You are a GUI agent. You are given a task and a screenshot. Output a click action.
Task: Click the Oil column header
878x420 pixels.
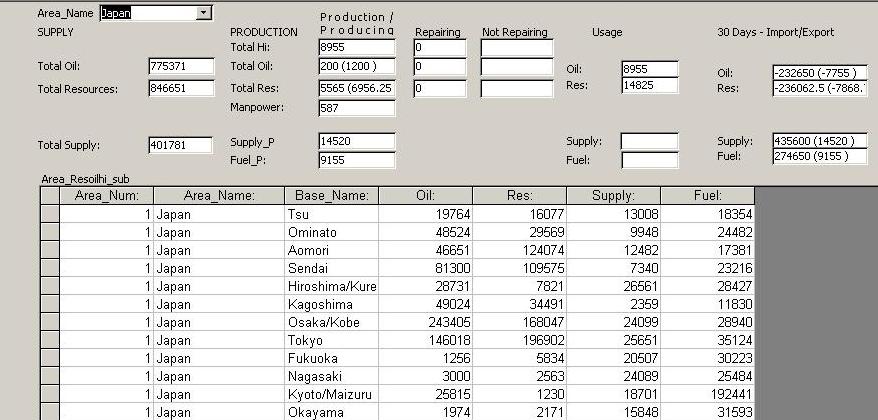coord(426,195)
